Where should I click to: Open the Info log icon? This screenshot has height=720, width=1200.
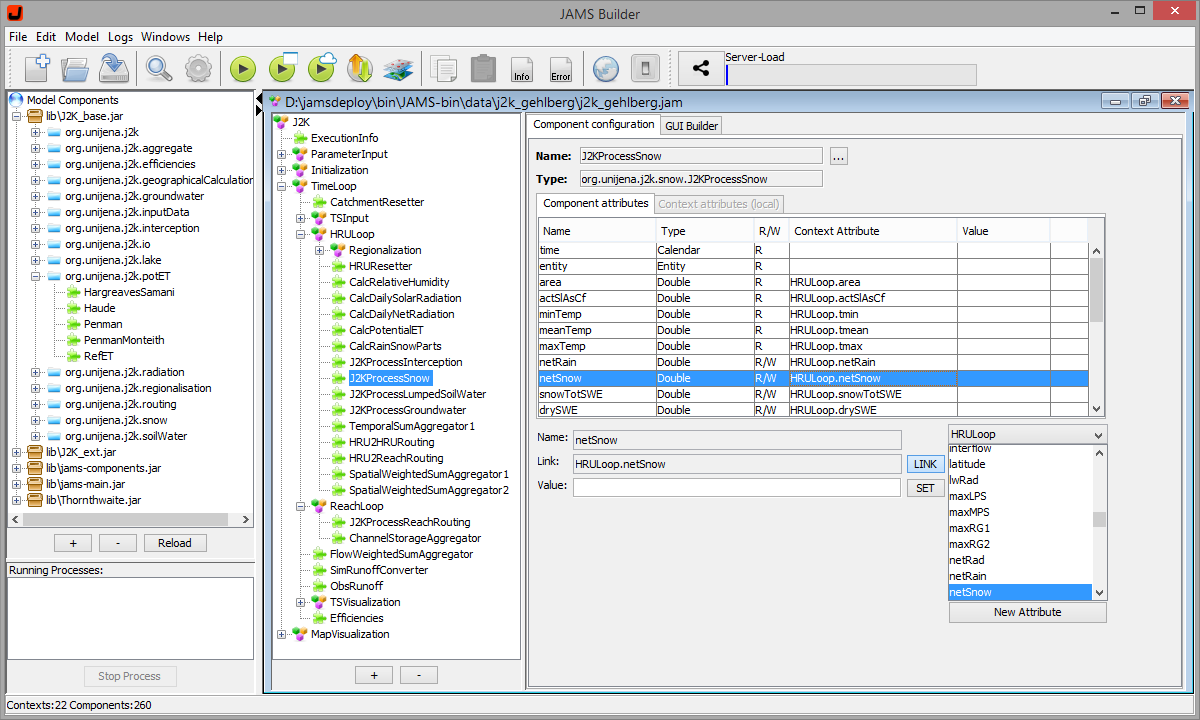click(522, 68)
